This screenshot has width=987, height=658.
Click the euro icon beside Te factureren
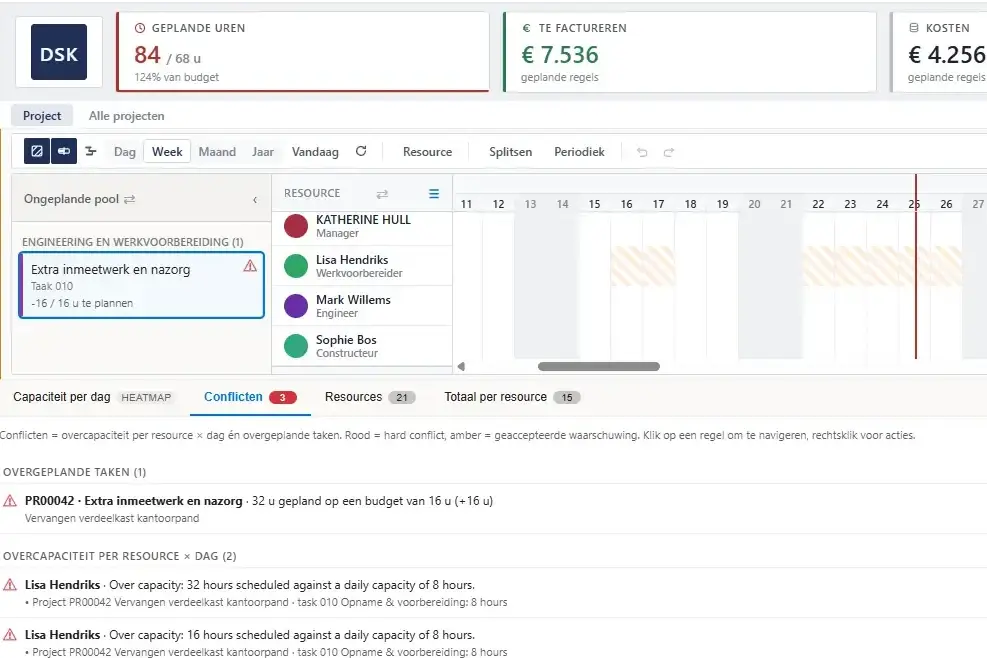(x=526, y=28)
